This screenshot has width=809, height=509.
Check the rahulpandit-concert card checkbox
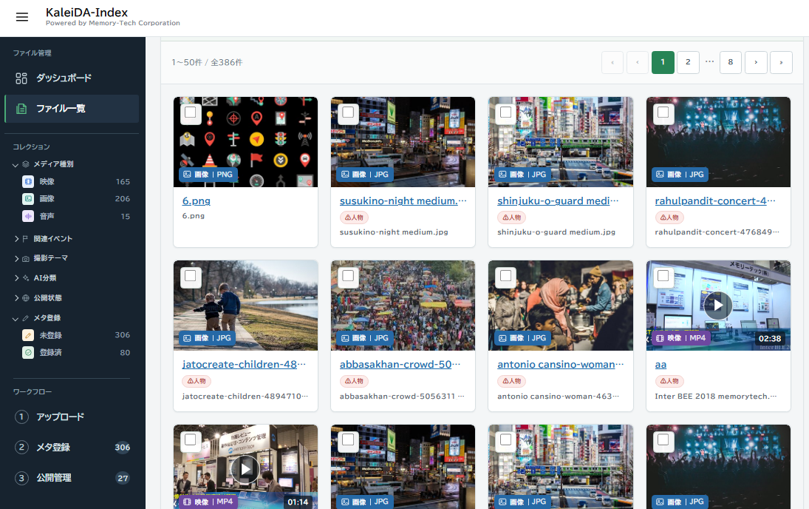click(x=664, y=112)
